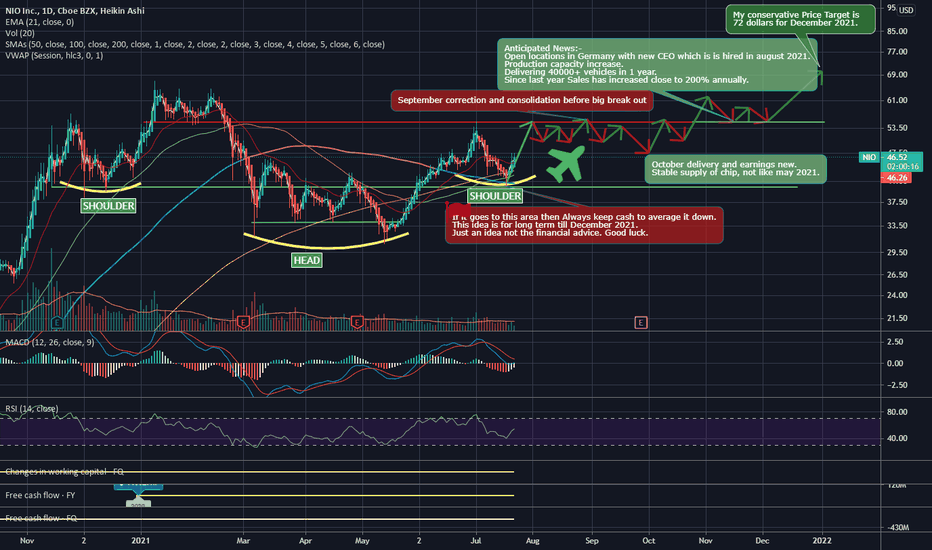Click the 77.00 price scale value
The width and height of the screenshot is (932, 550).
[897, 52]
